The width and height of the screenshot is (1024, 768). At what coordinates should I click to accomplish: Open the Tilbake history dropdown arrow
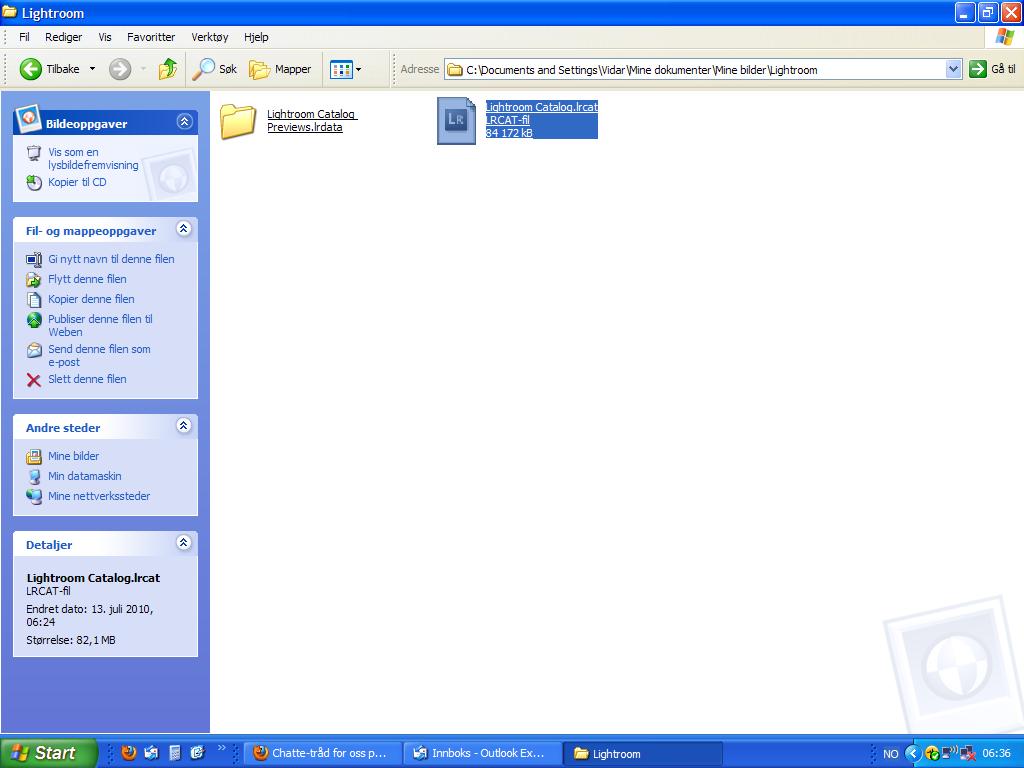tap(92, 69)
